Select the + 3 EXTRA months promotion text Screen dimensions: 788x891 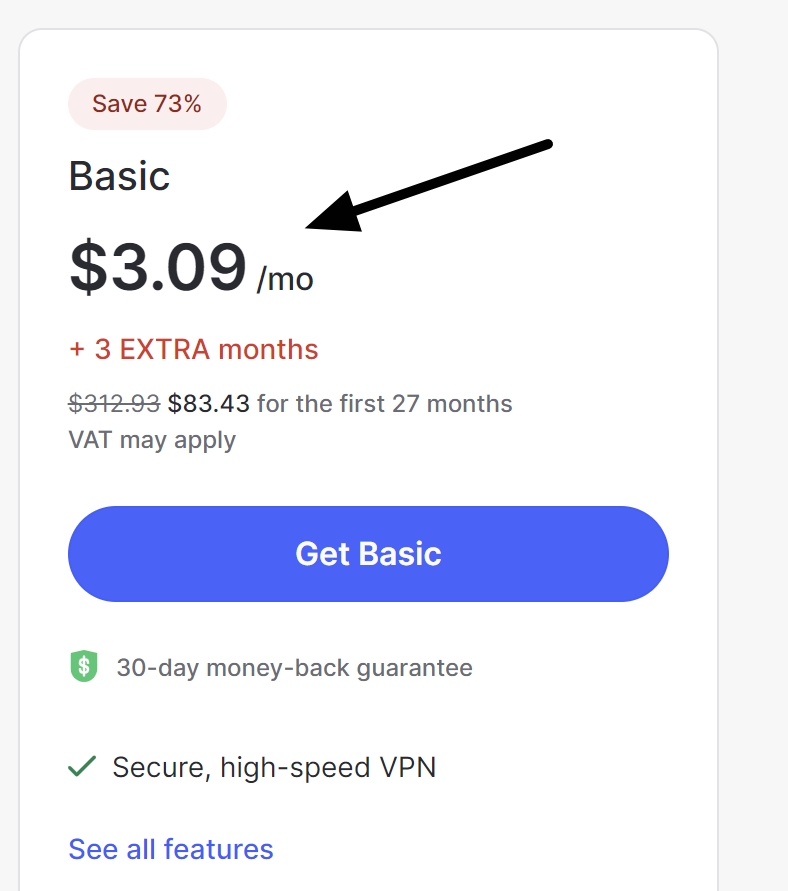click(x=192, y=349)
